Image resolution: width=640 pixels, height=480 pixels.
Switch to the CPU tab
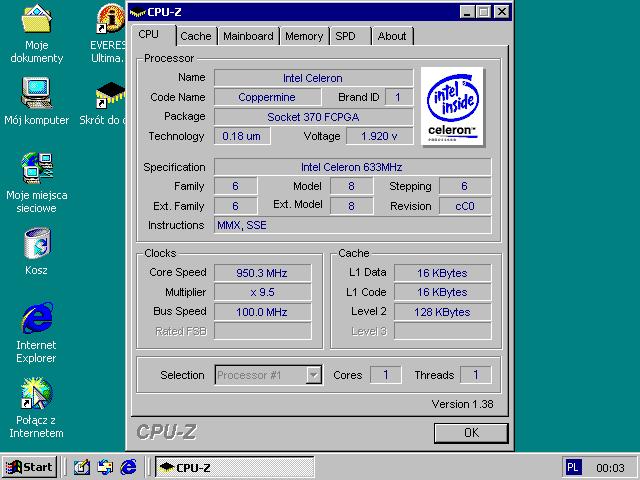153,35
